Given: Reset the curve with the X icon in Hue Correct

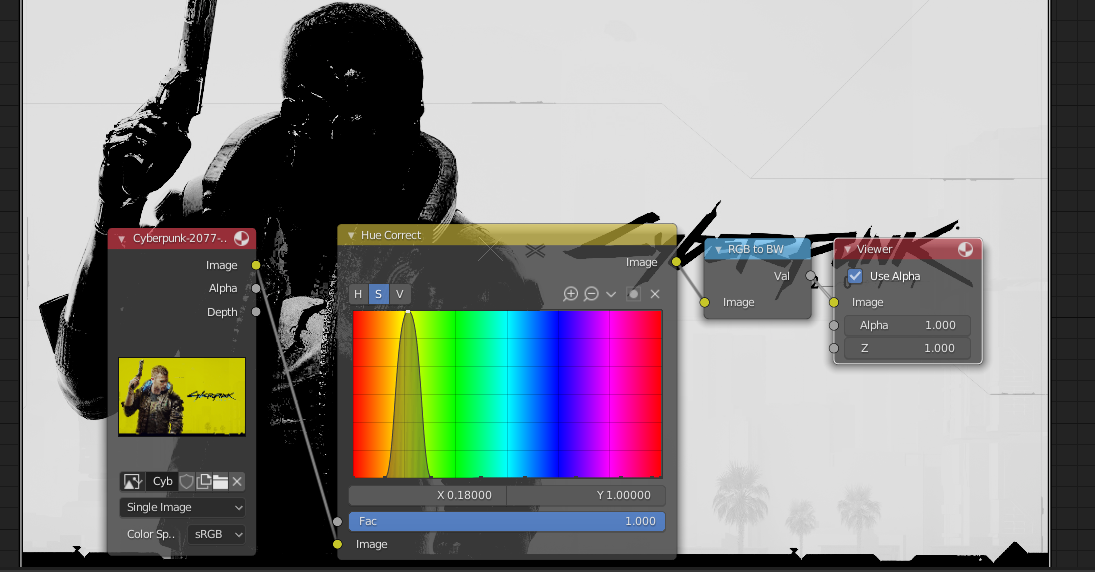Looking at the screenshot, I should (655, 294).
